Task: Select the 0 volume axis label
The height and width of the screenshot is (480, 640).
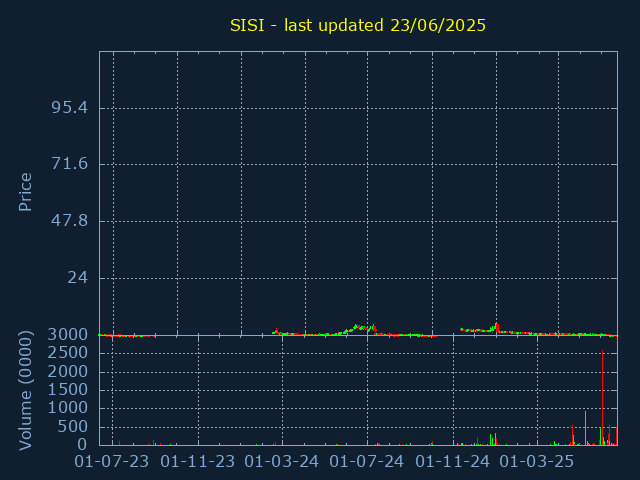Action: [82, 444]
